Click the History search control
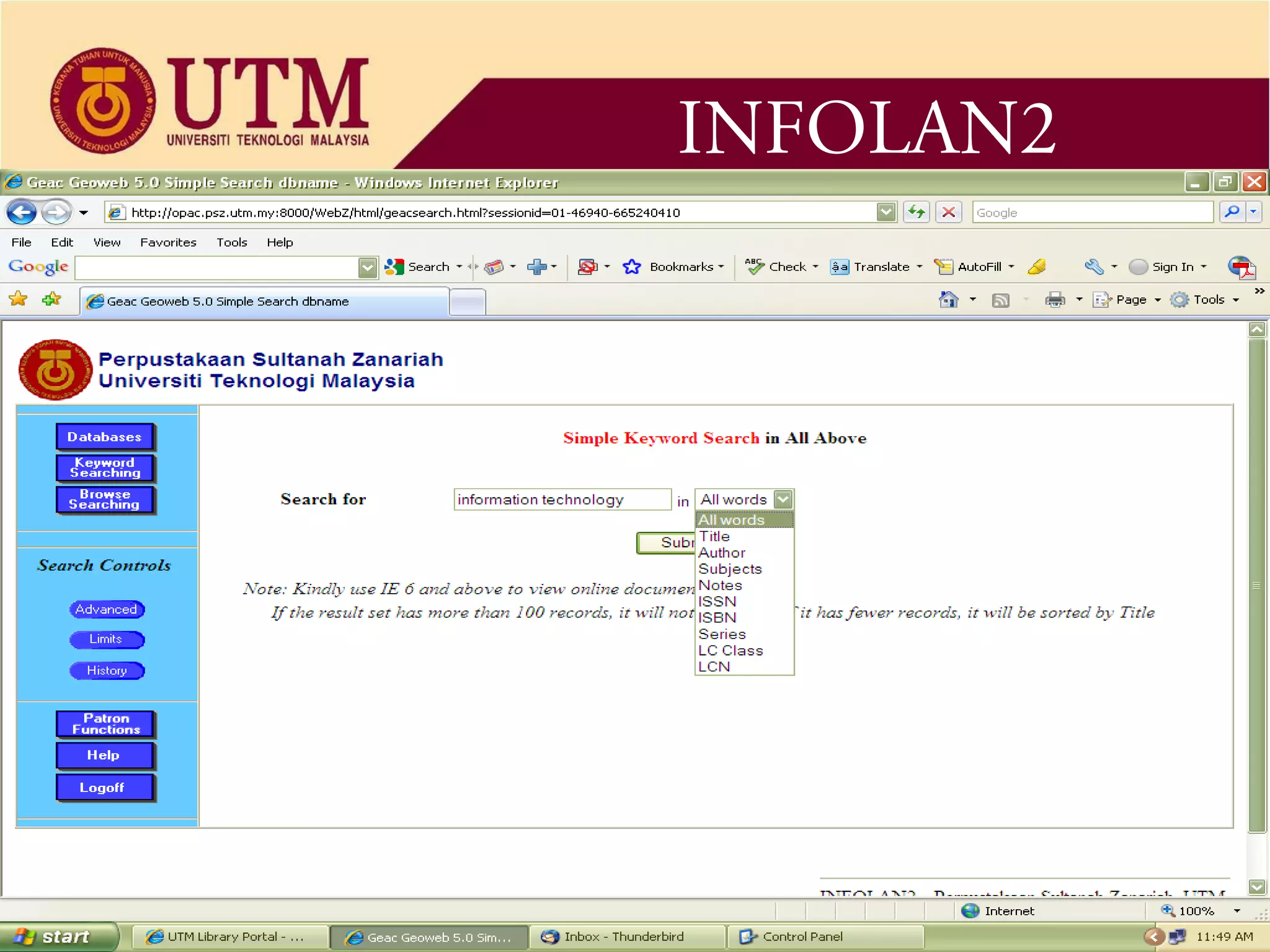The width and height of the screenshot is (1270, 952). point(107,671)
